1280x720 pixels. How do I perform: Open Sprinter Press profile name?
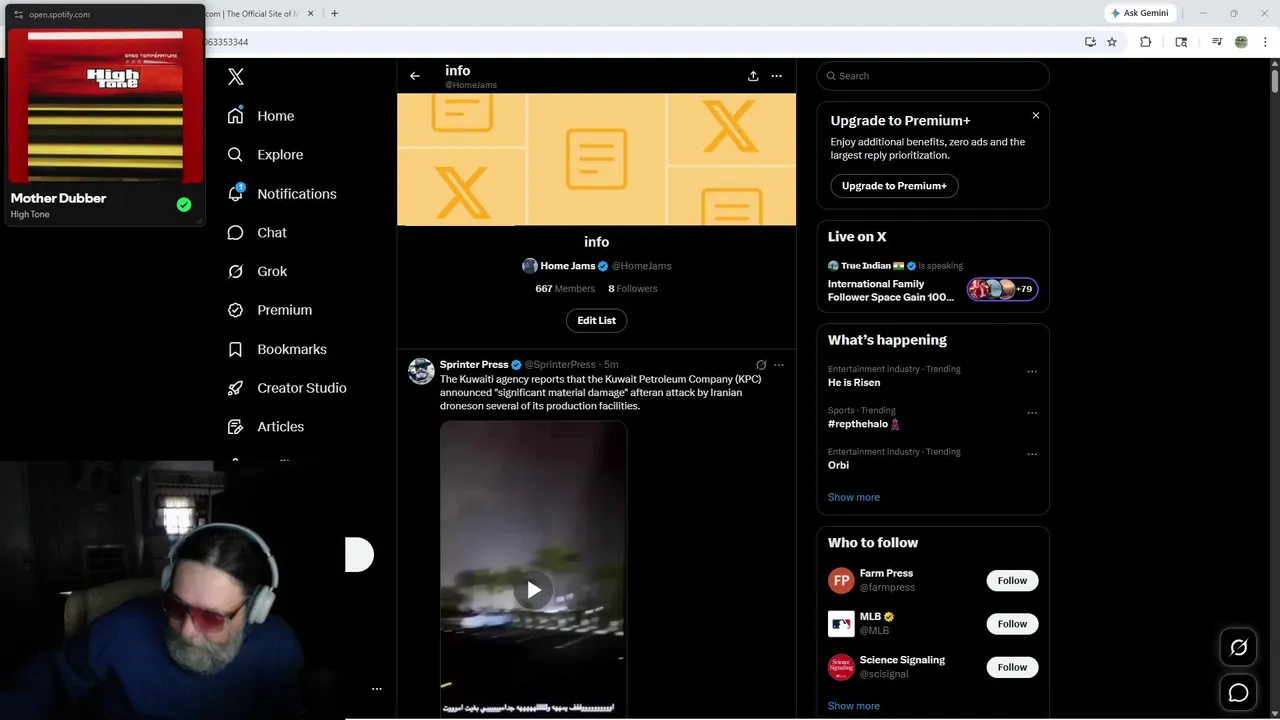(x=474, y=365)
